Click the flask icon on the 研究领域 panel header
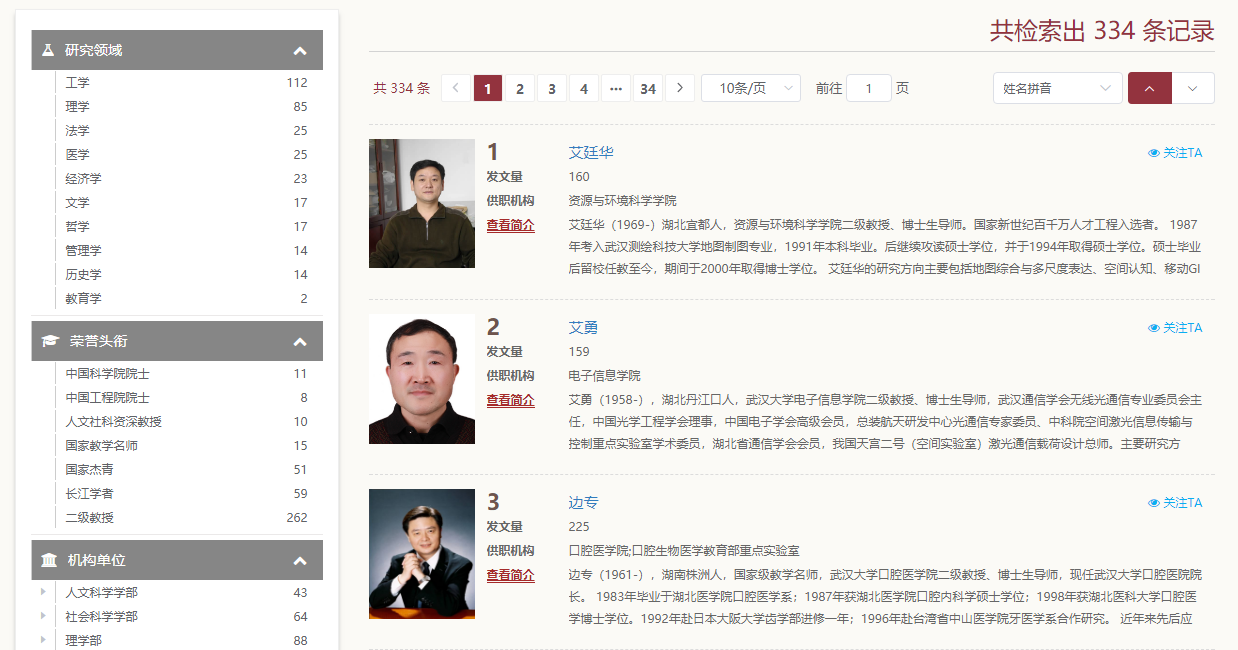This screenshot has width=1238, height=650. [48, 49]
